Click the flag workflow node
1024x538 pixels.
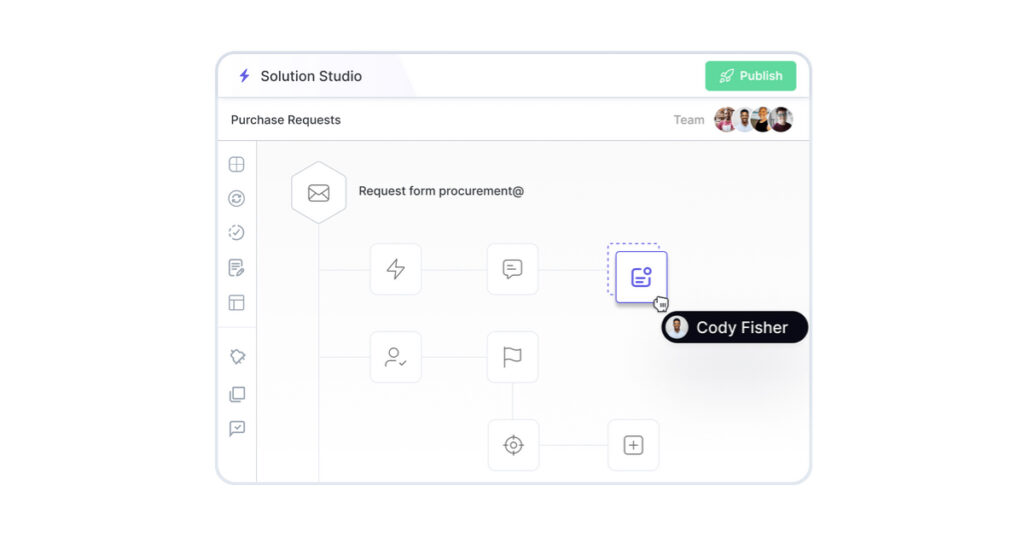[512, 357]
